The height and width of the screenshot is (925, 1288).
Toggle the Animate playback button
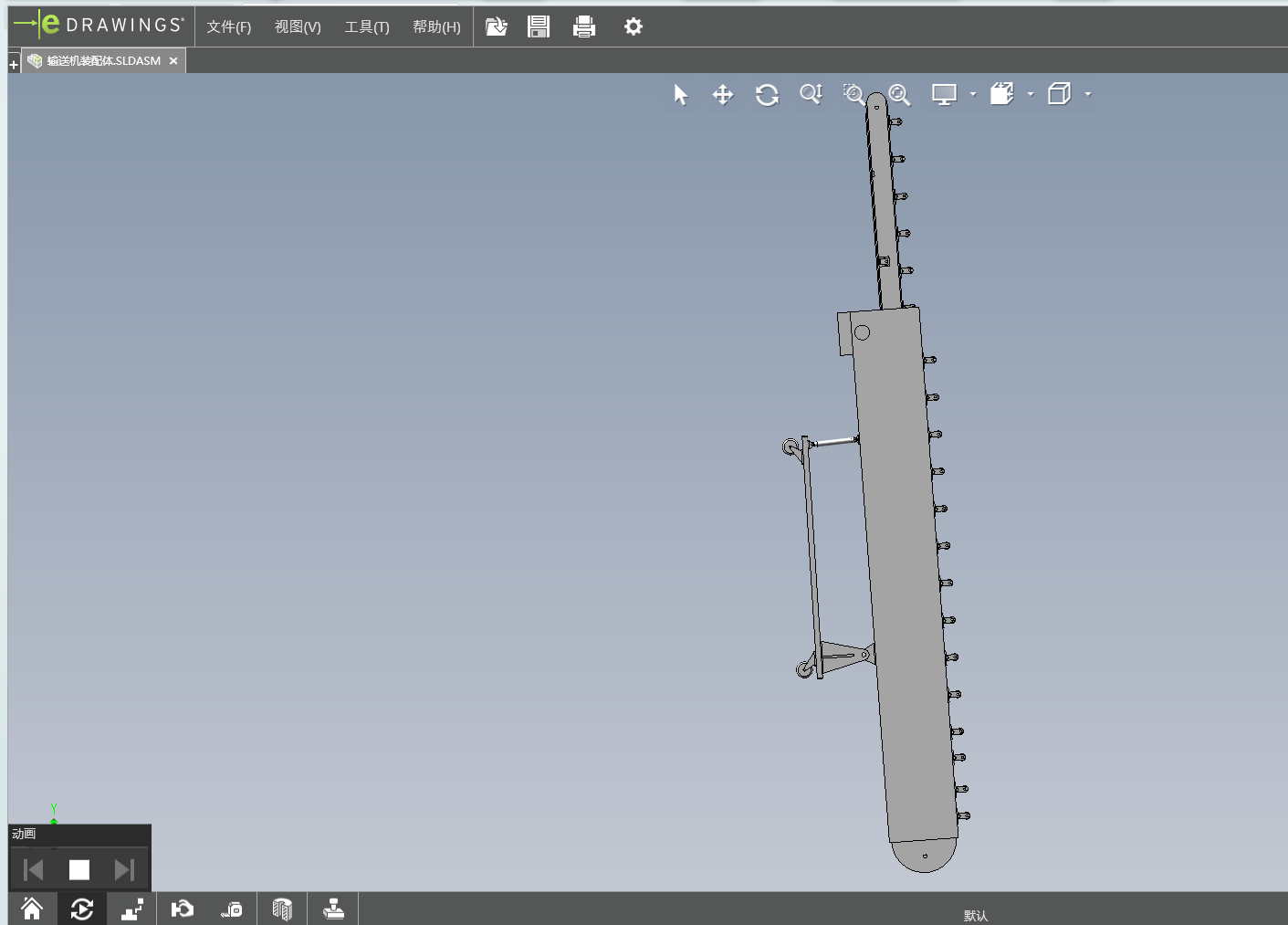coord(82,909)
